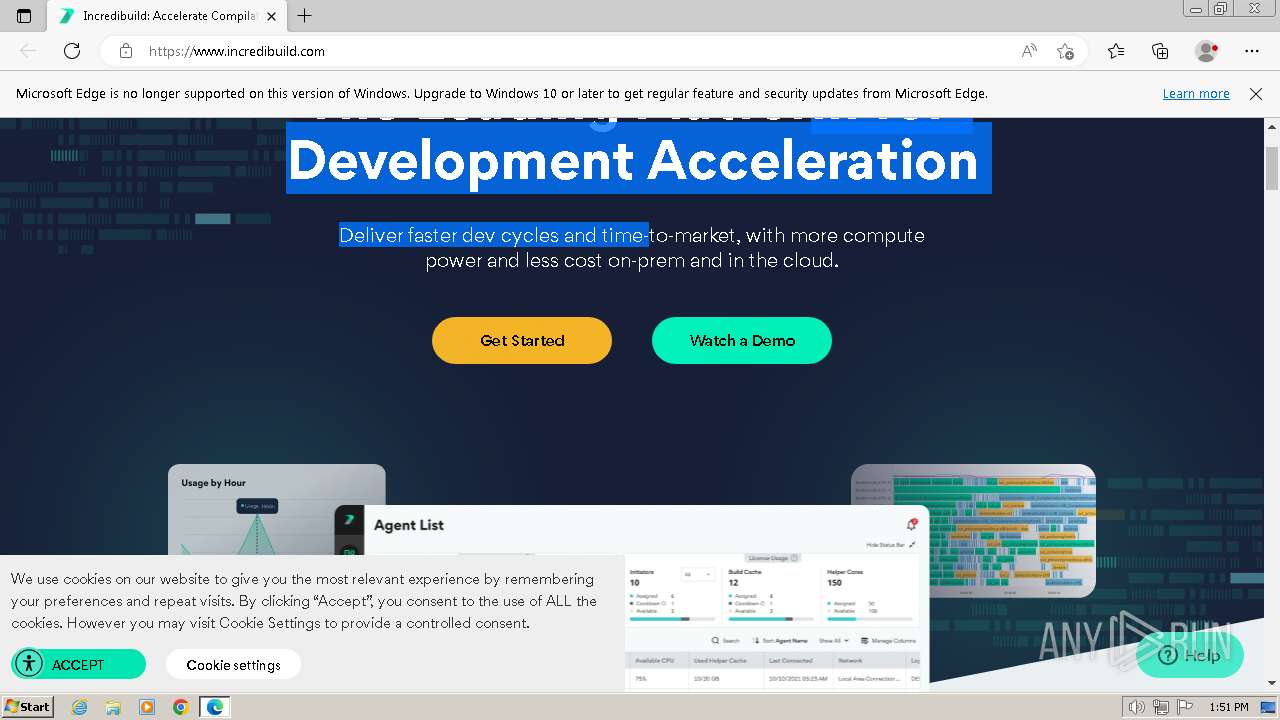Add this page to favorites

point(1065,51)
